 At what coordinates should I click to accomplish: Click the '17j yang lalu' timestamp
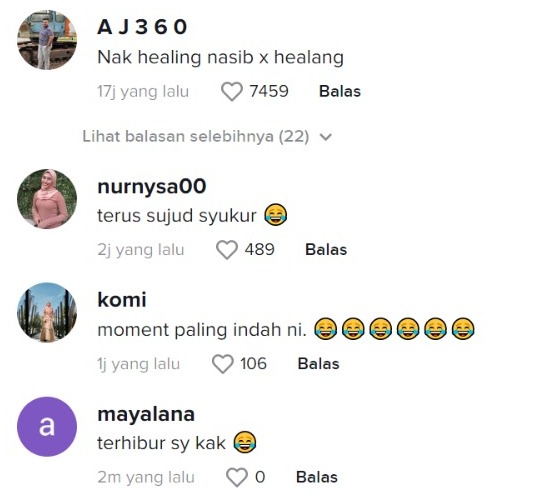pyautogui.click(x=143, y=92)
